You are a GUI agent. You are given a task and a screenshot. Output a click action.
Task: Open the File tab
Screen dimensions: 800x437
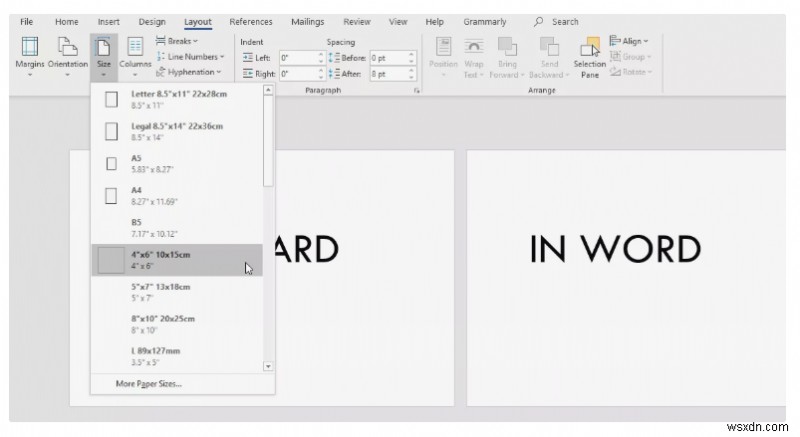27,22
